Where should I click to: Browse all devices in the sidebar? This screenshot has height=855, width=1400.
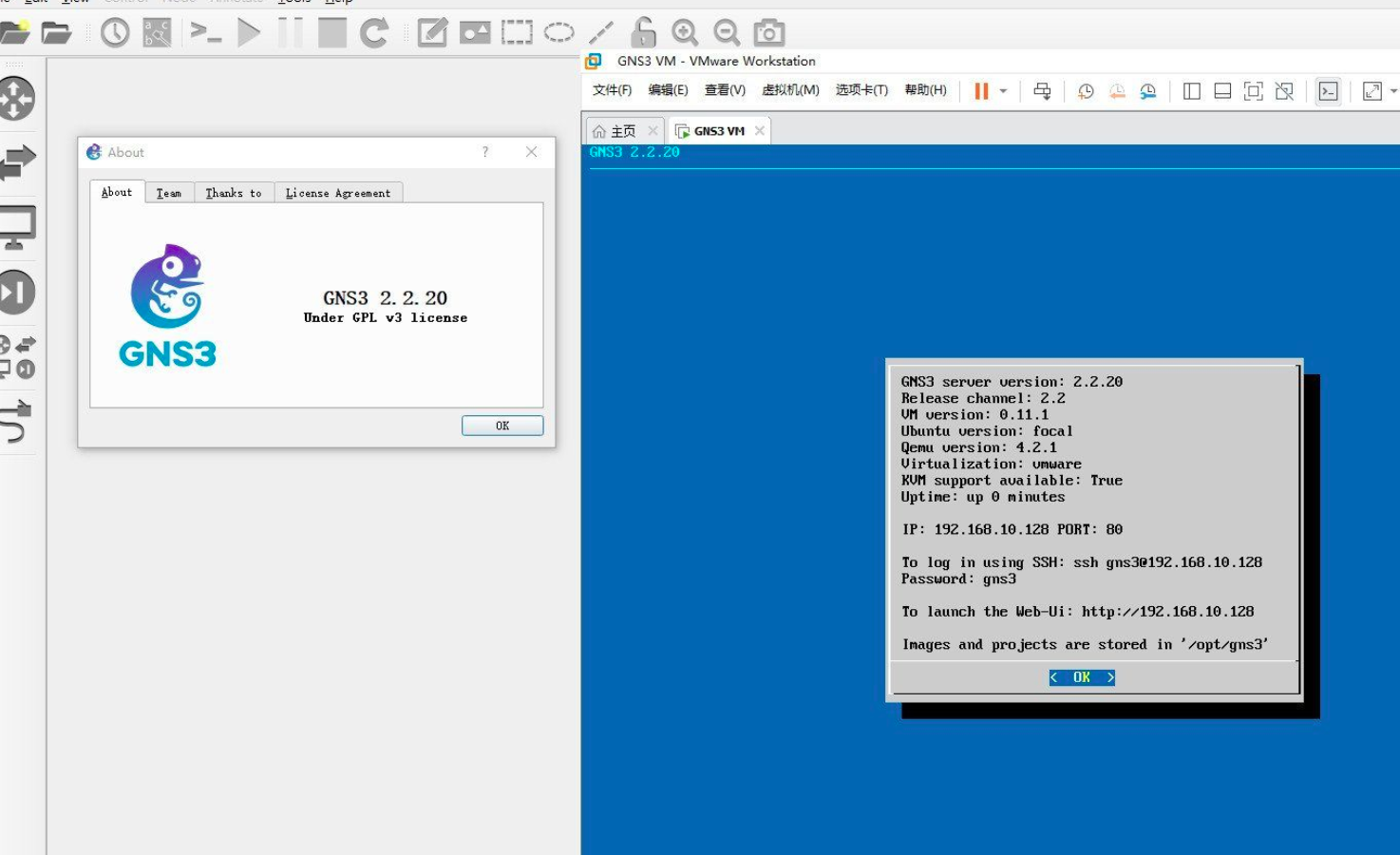pyautogui.click(x=17, y=356)
